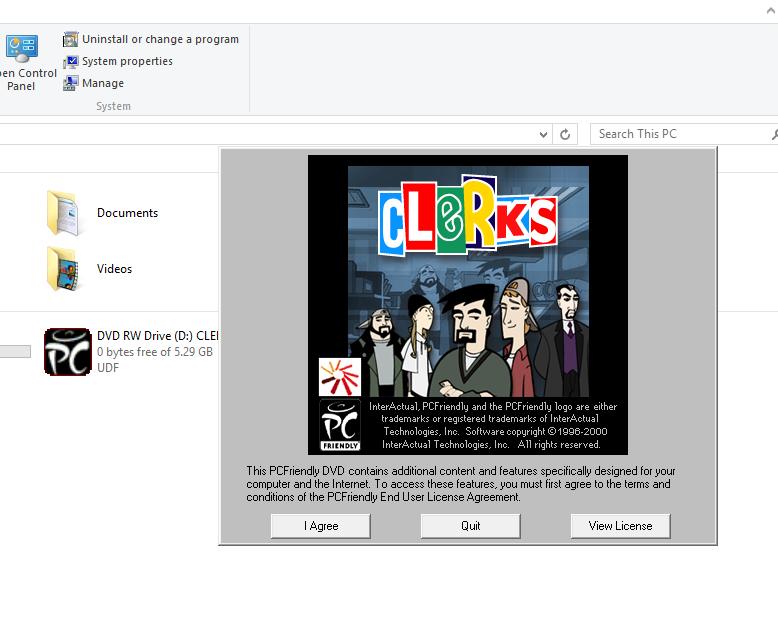Click the Clerks cover artwork in dialog

pos(468,280)
